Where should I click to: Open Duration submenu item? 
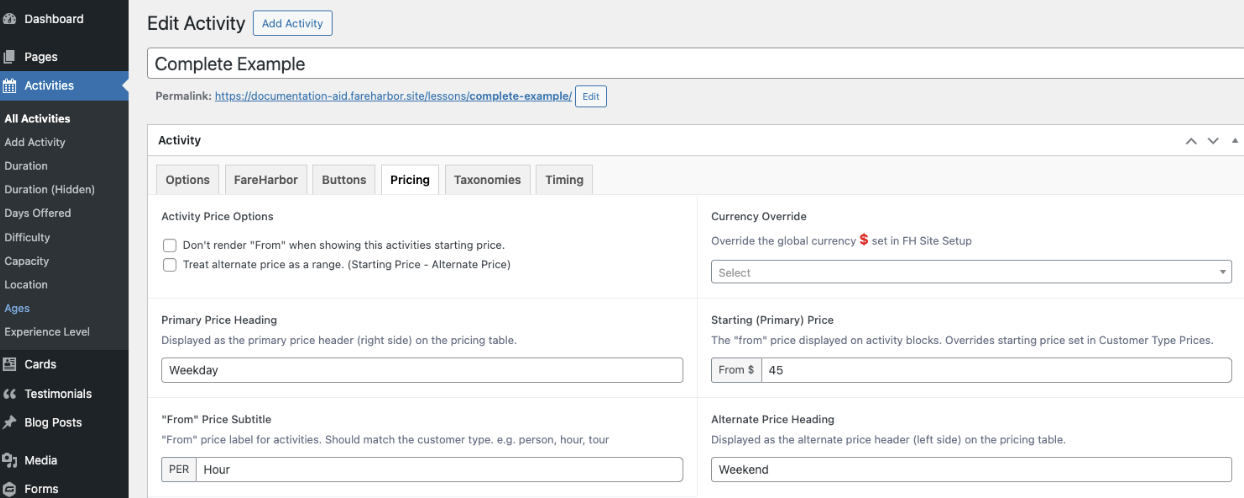(x=26, y=166)
